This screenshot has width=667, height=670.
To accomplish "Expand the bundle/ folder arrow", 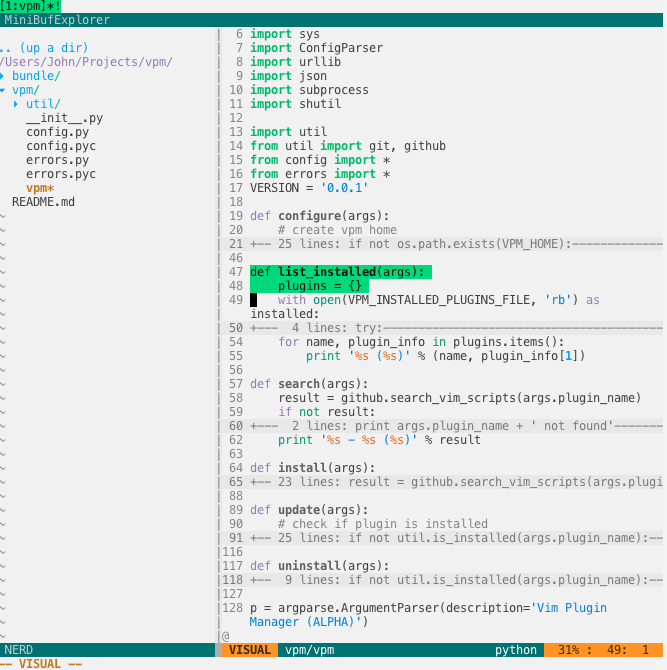I will coord(3,76).
